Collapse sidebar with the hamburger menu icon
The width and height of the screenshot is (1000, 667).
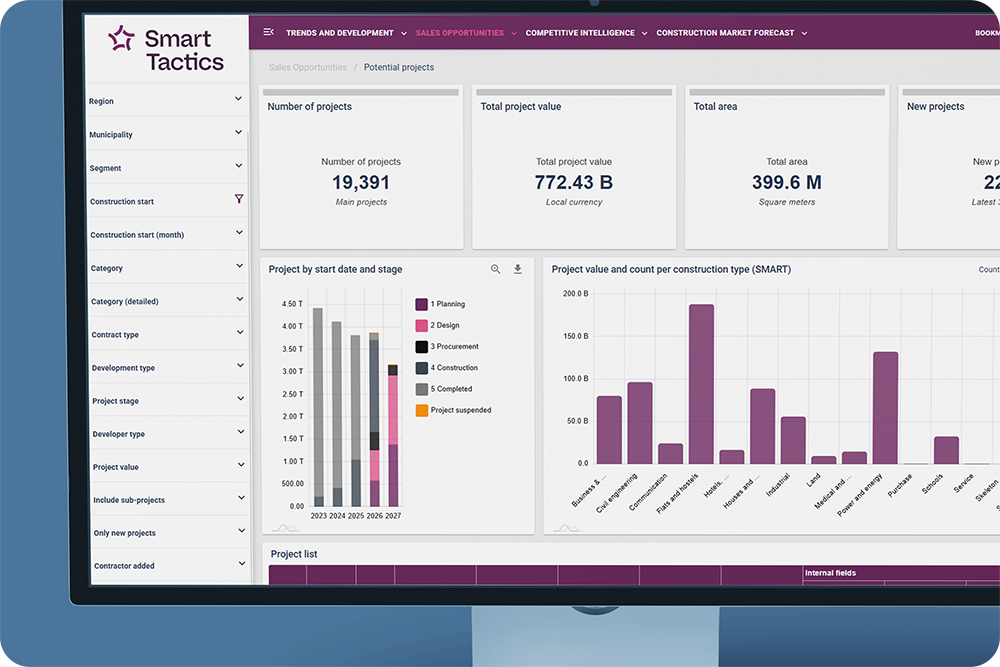(268, 32)
